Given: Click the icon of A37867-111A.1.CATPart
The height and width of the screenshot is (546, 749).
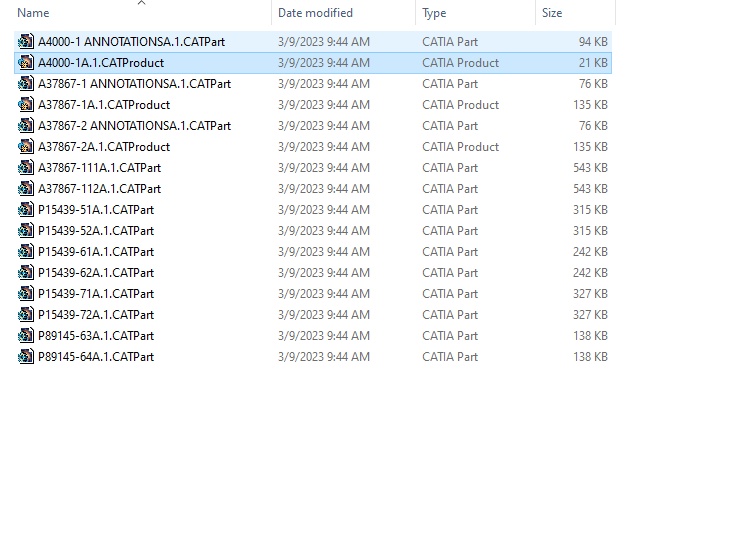Looking at the screenshot, I should tap(26, 168).
